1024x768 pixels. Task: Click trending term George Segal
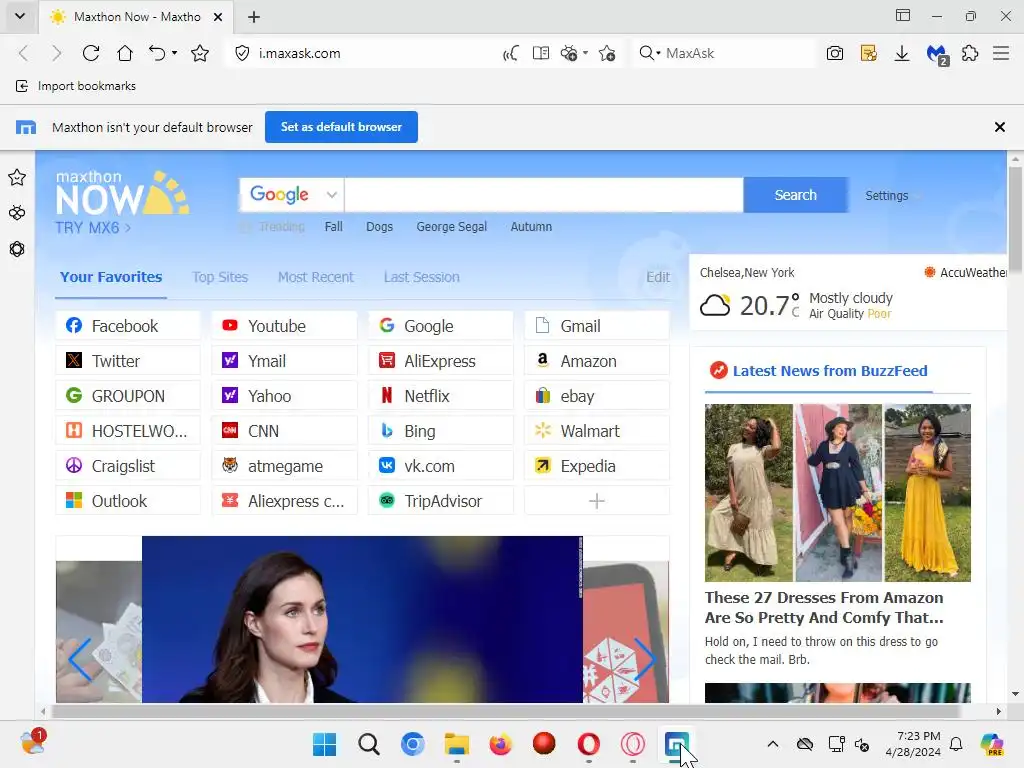coord(451,227)
